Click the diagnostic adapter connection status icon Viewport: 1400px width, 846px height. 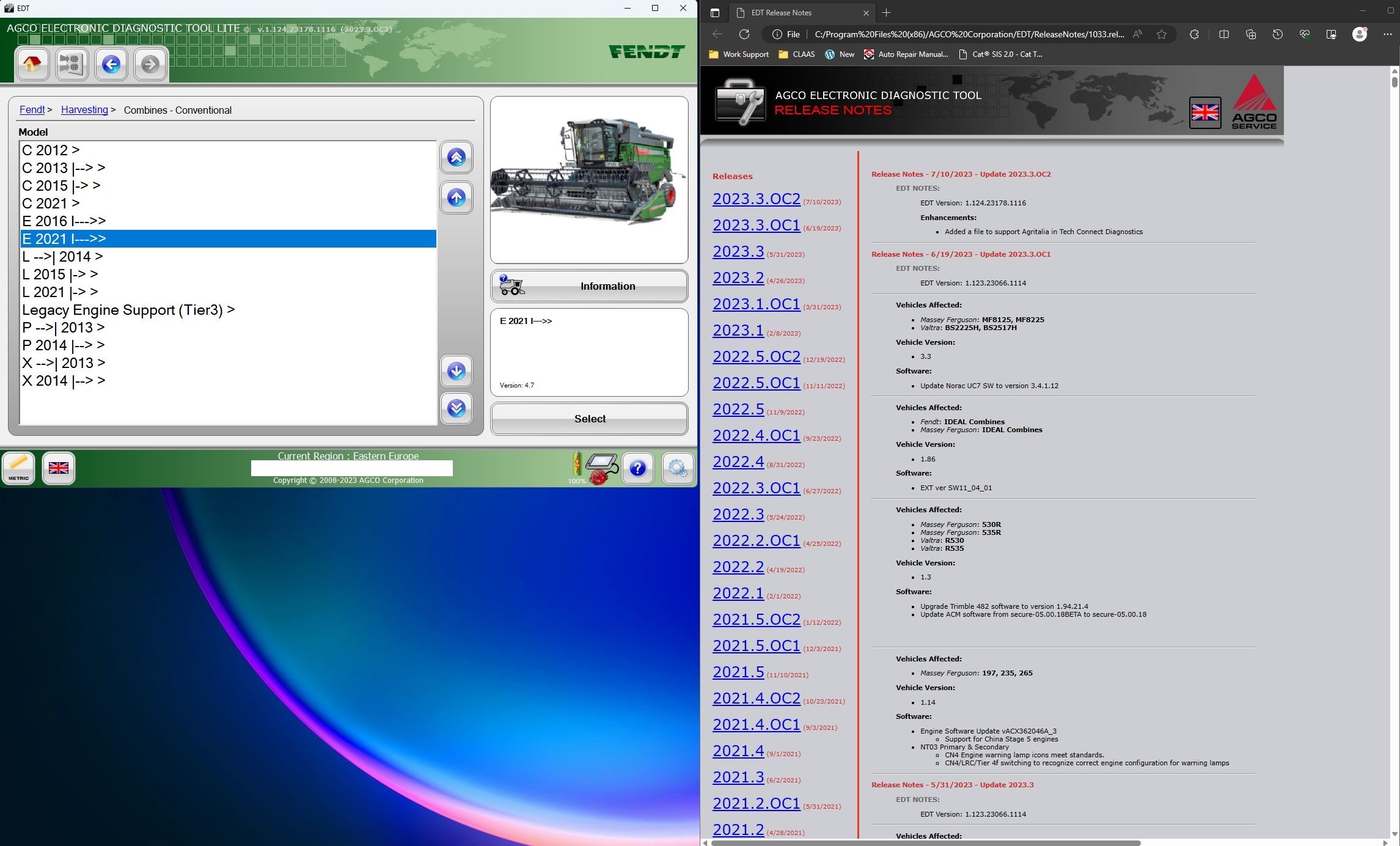[601, 468]
